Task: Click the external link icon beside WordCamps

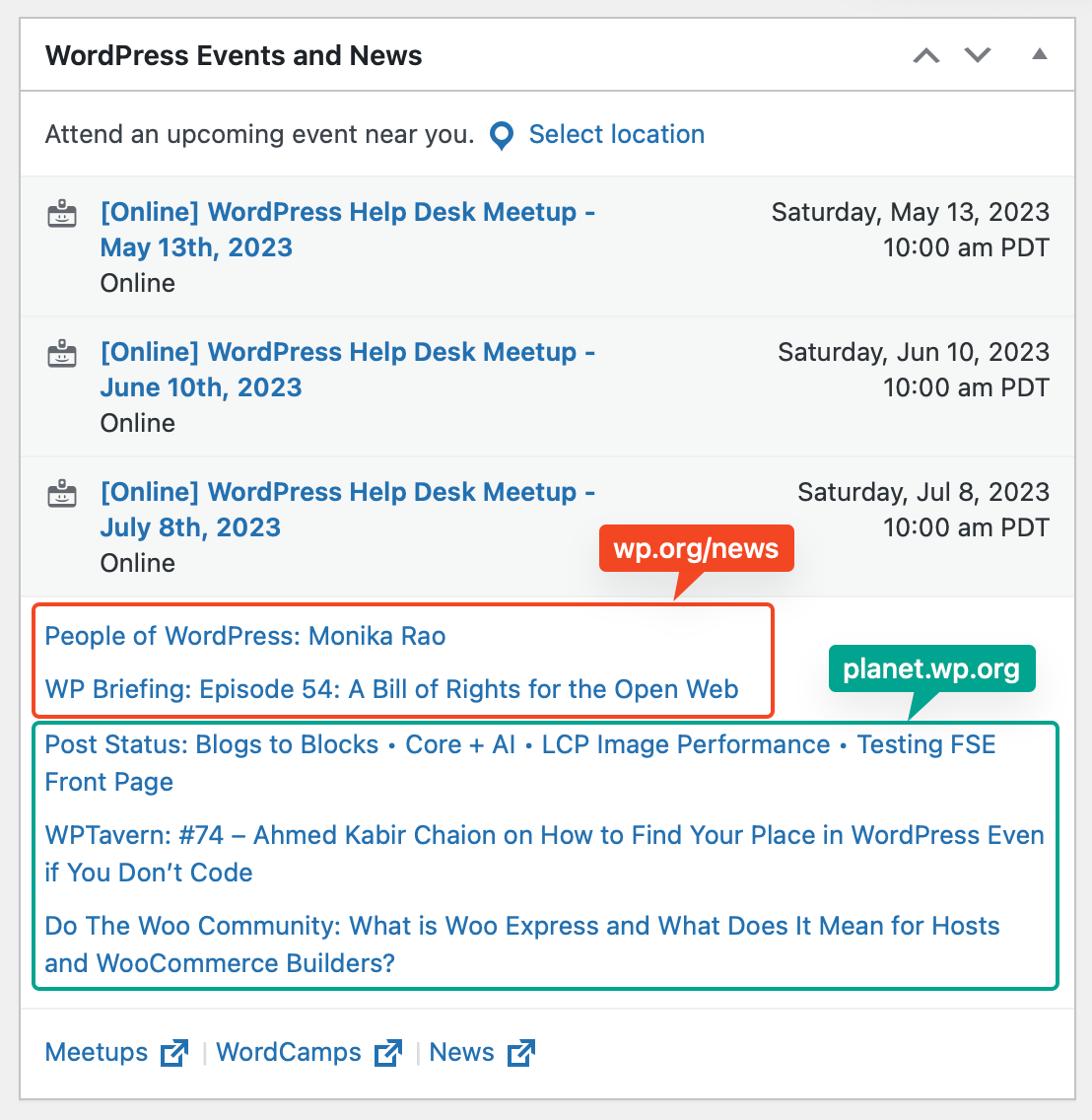Action: coord(387,1053)
